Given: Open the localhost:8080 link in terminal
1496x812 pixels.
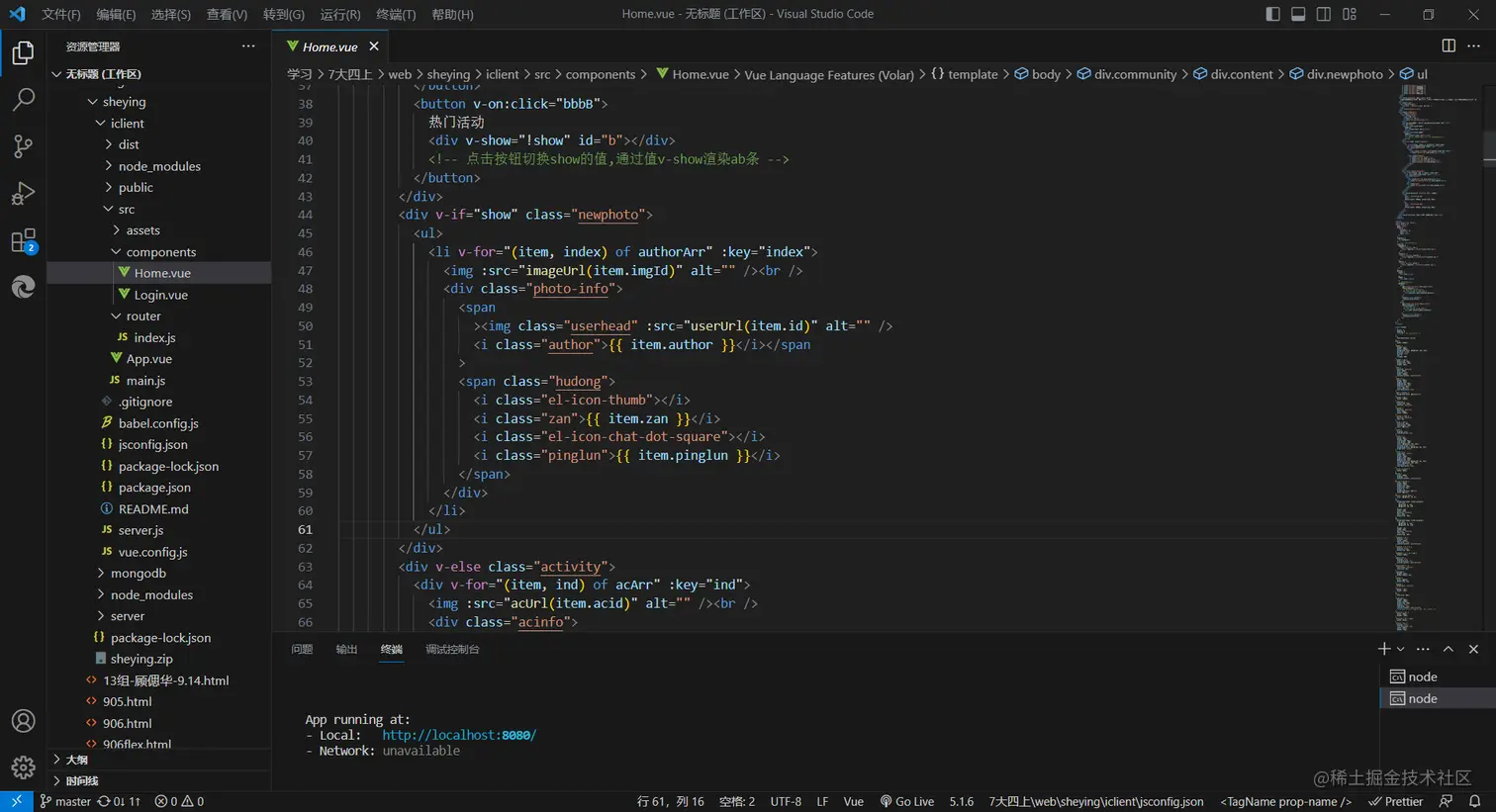Looking at the screenshot, I should [459, 735].
